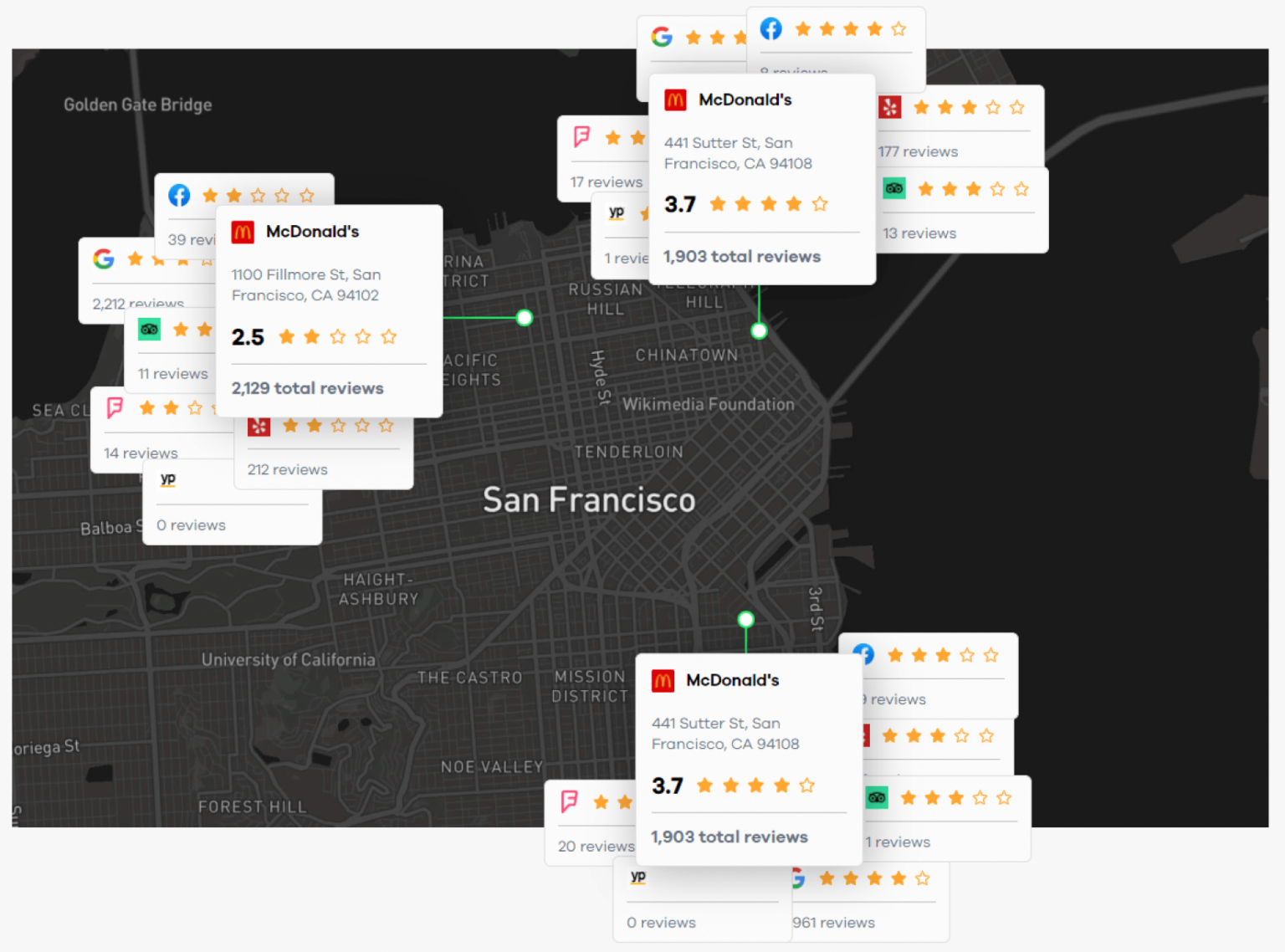
Task: Select the Facebook icon showing 2-star rating
Action: pyautogui.click(x=178, y=195)
